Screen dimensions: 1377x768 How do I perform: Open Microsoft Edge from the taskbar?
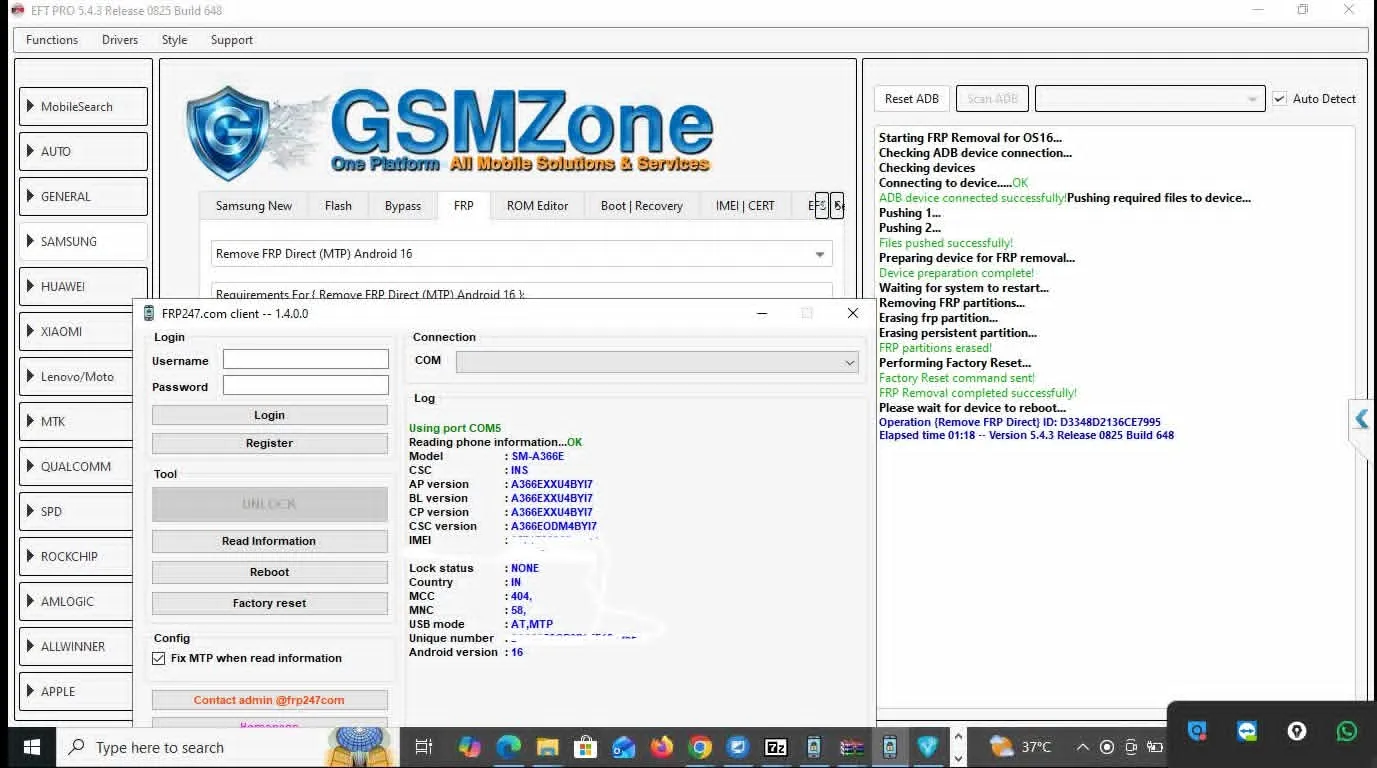pos(509,747)
